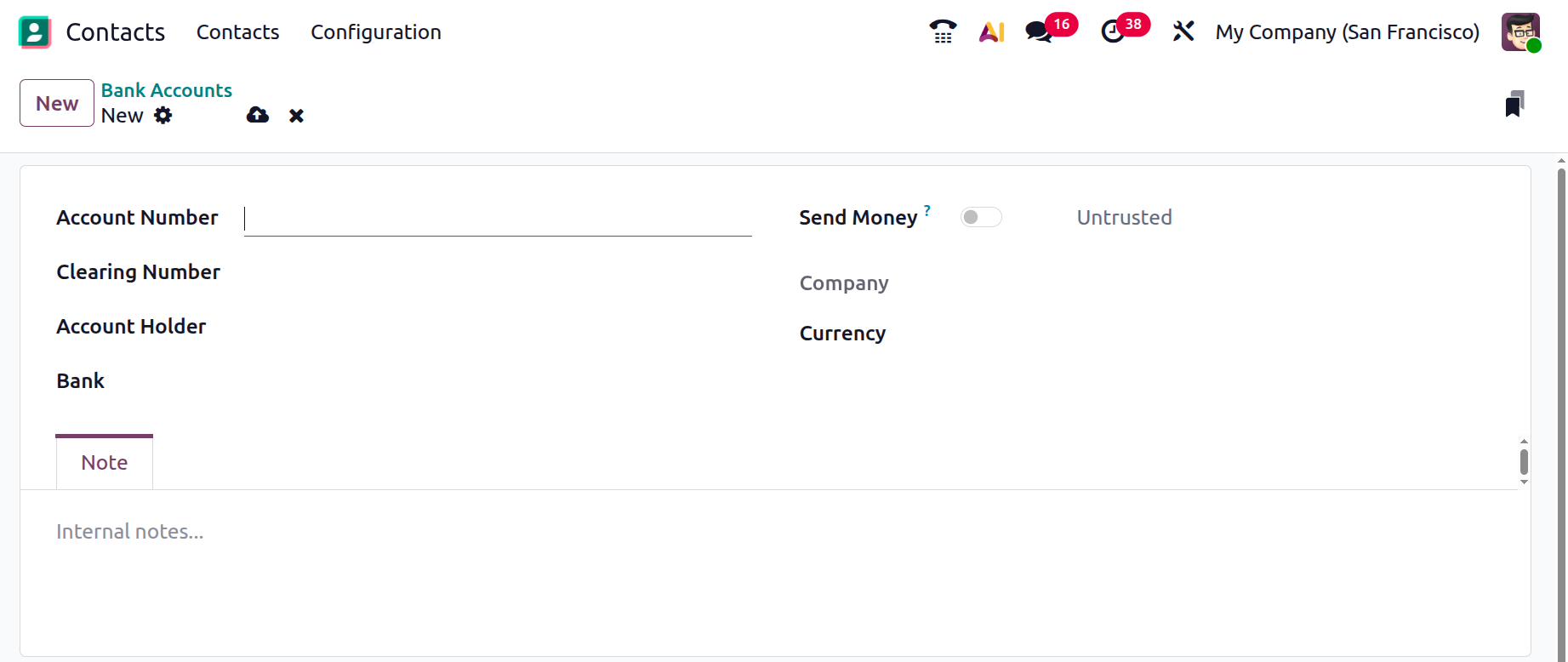Open the debug tools wrench icon
The height and width of the screenshot is (662, 1568).
point(1183,32)
